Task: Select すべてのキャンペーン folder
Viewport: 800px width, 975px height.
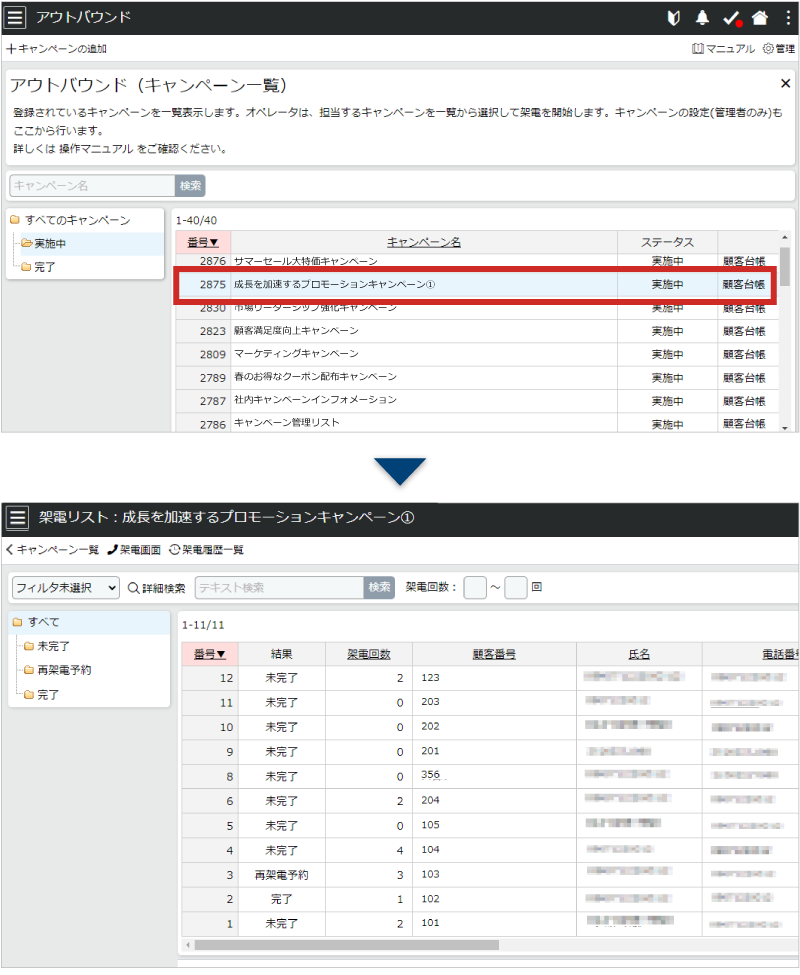Action: point(71,220)
